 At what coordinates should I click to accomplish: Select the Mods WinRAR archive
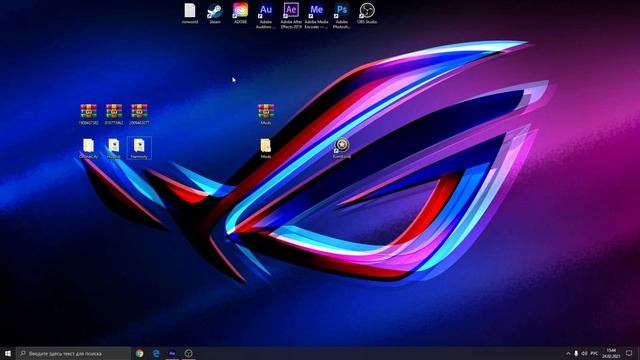point(266,114)
